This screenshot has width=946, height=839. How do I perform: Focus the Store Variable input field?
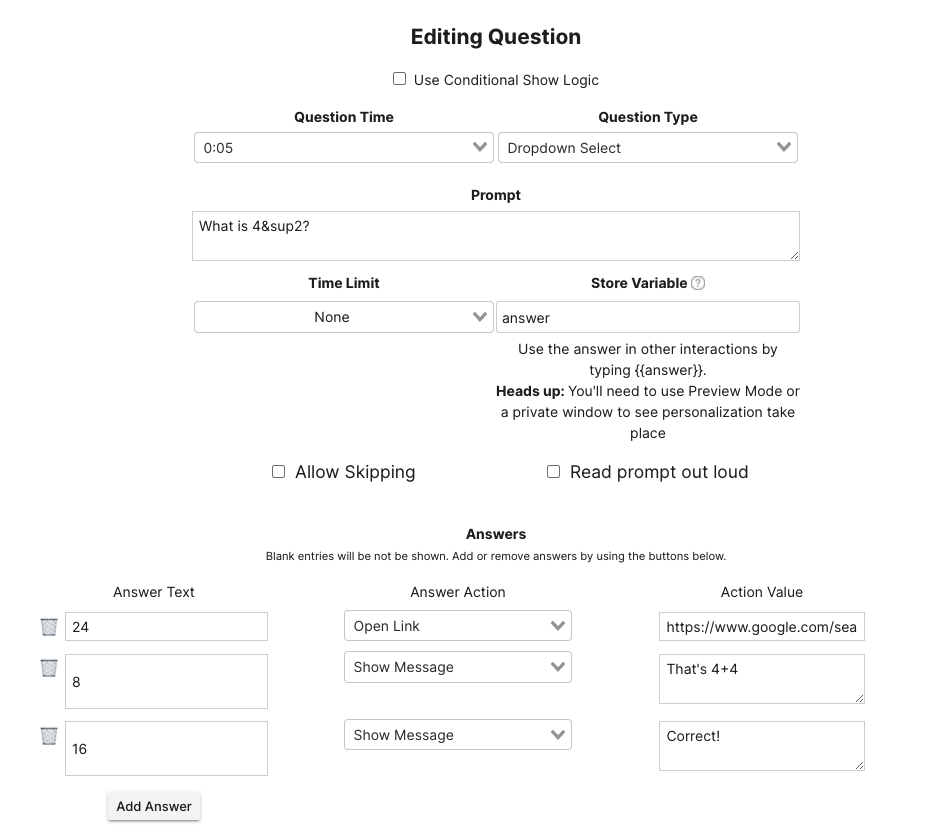coord(647,318)
